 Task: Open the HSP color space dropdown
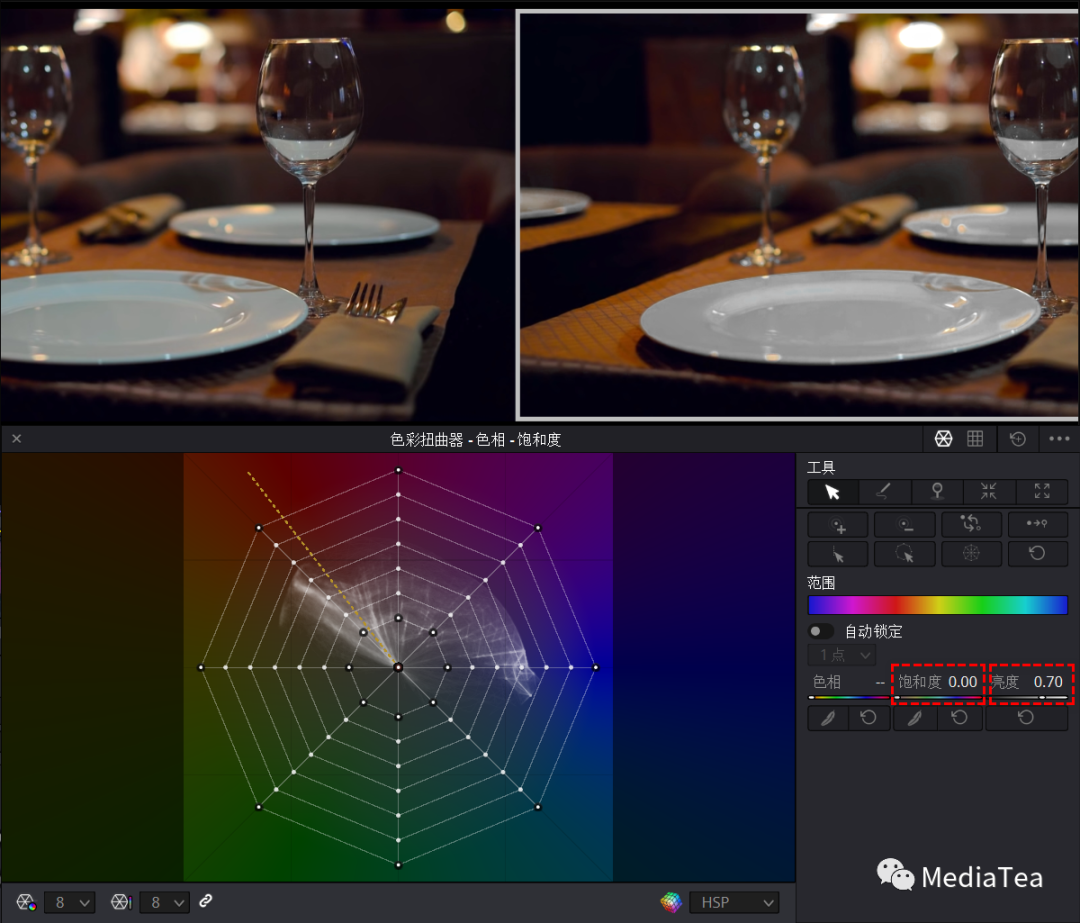coord(735,902)
